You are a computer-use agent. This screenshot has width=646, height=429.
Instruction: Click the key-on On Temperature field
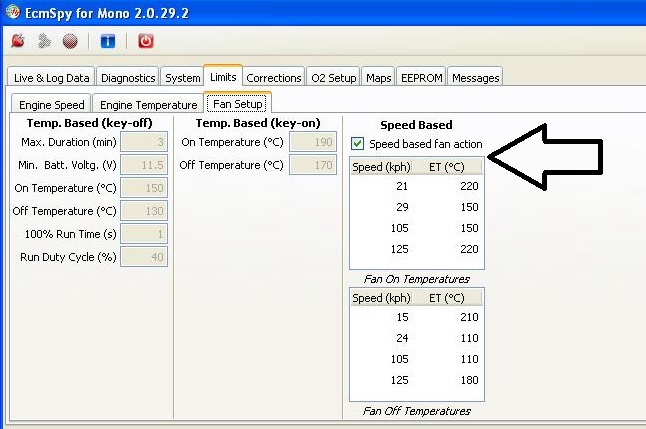(312, 142)
